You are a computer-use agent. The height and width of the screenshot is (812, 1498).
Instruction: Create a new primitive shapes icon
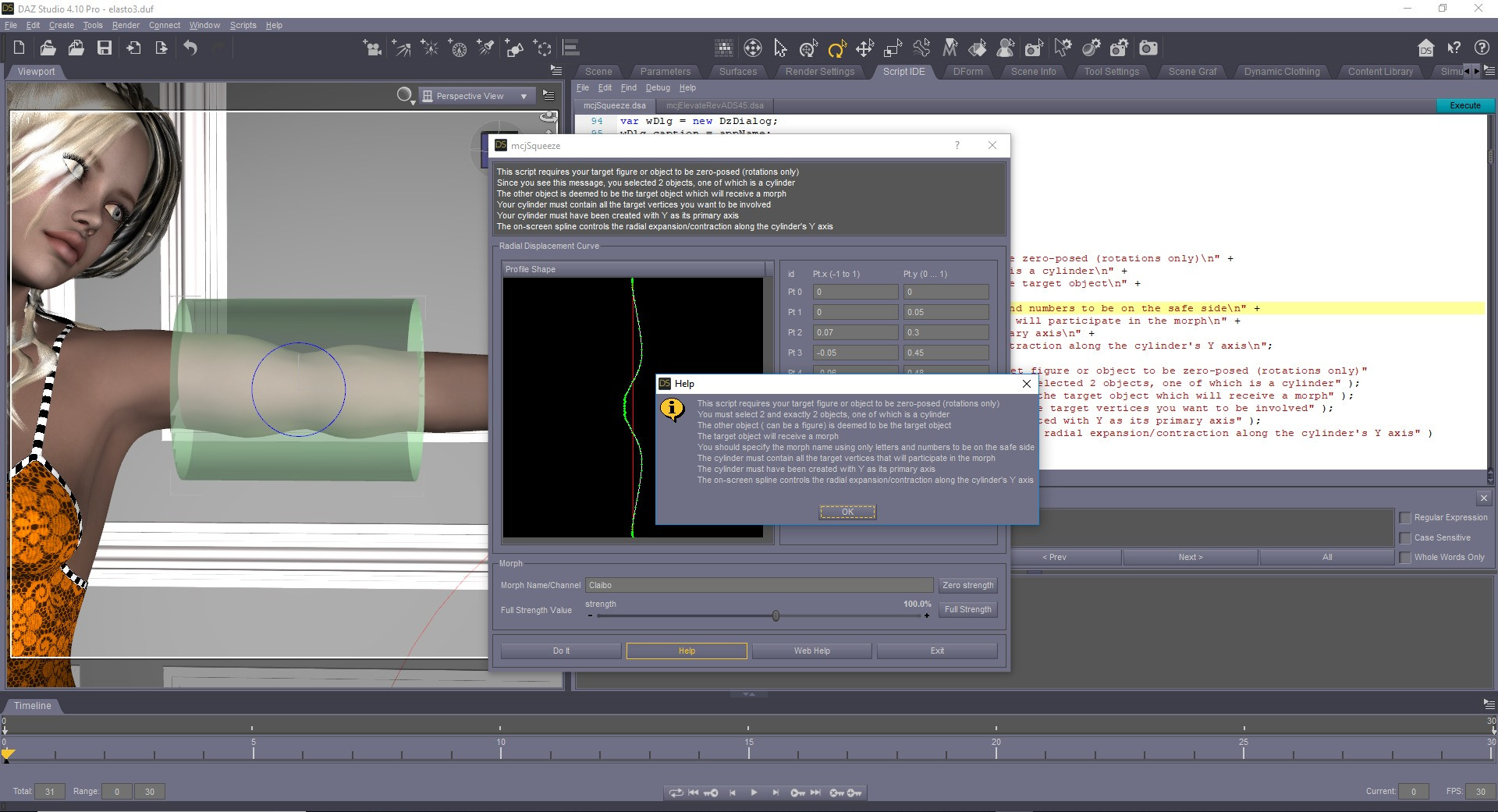[513, 48]
